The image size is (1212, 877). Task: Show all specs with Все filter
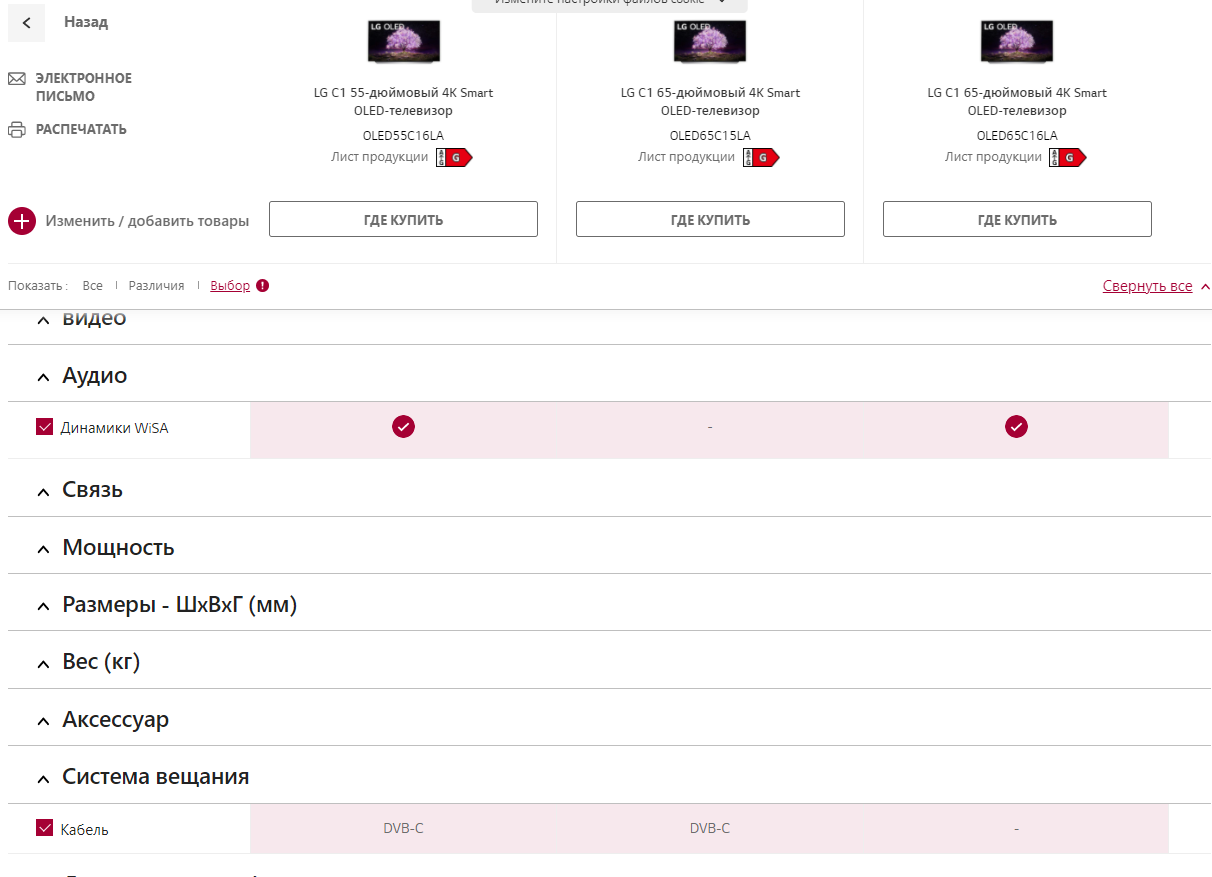[x=92, y=285]
